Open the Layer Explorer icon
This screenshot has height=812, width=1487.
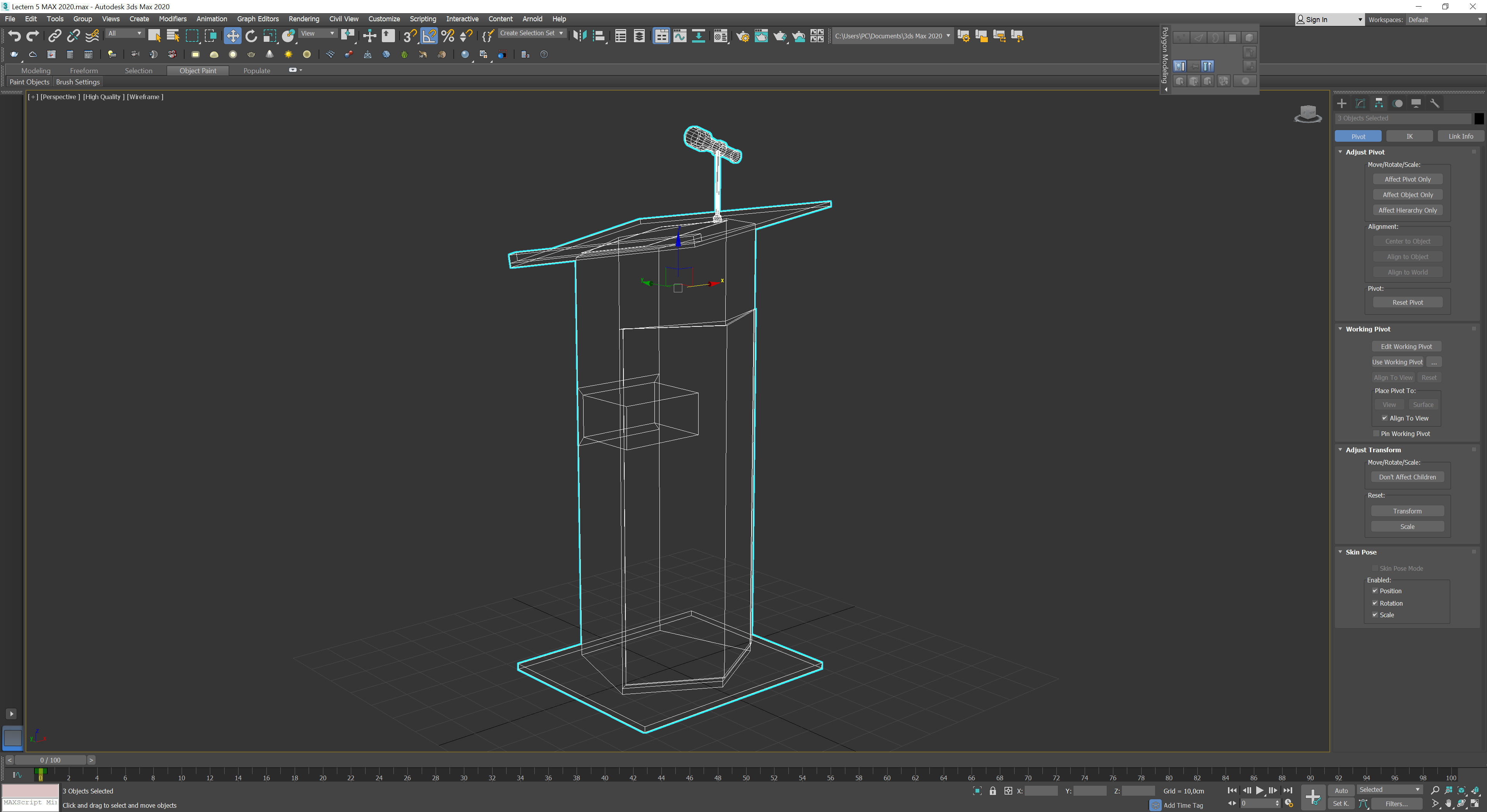(x=639, y=36)
